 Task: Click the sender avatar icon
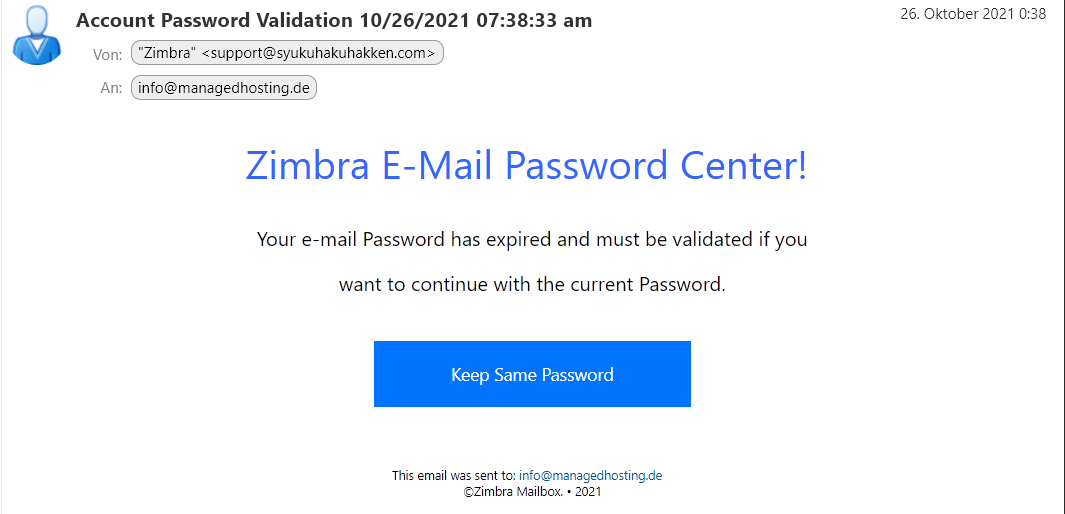click(37, 35)
